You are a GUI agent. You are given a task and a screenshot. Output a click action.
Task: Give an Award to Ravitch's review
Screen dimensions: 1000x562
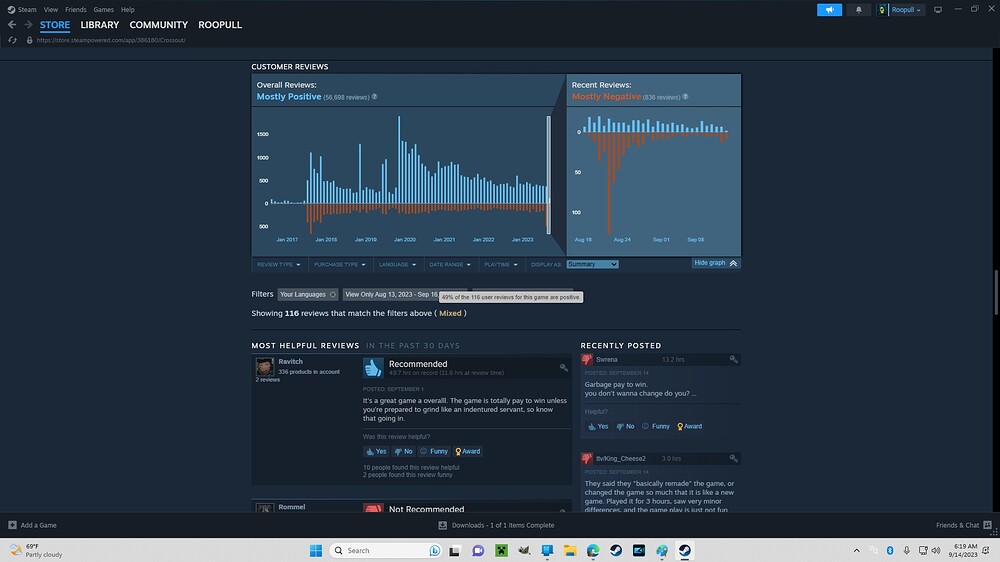pyautogui.click(x=467, y=451)
